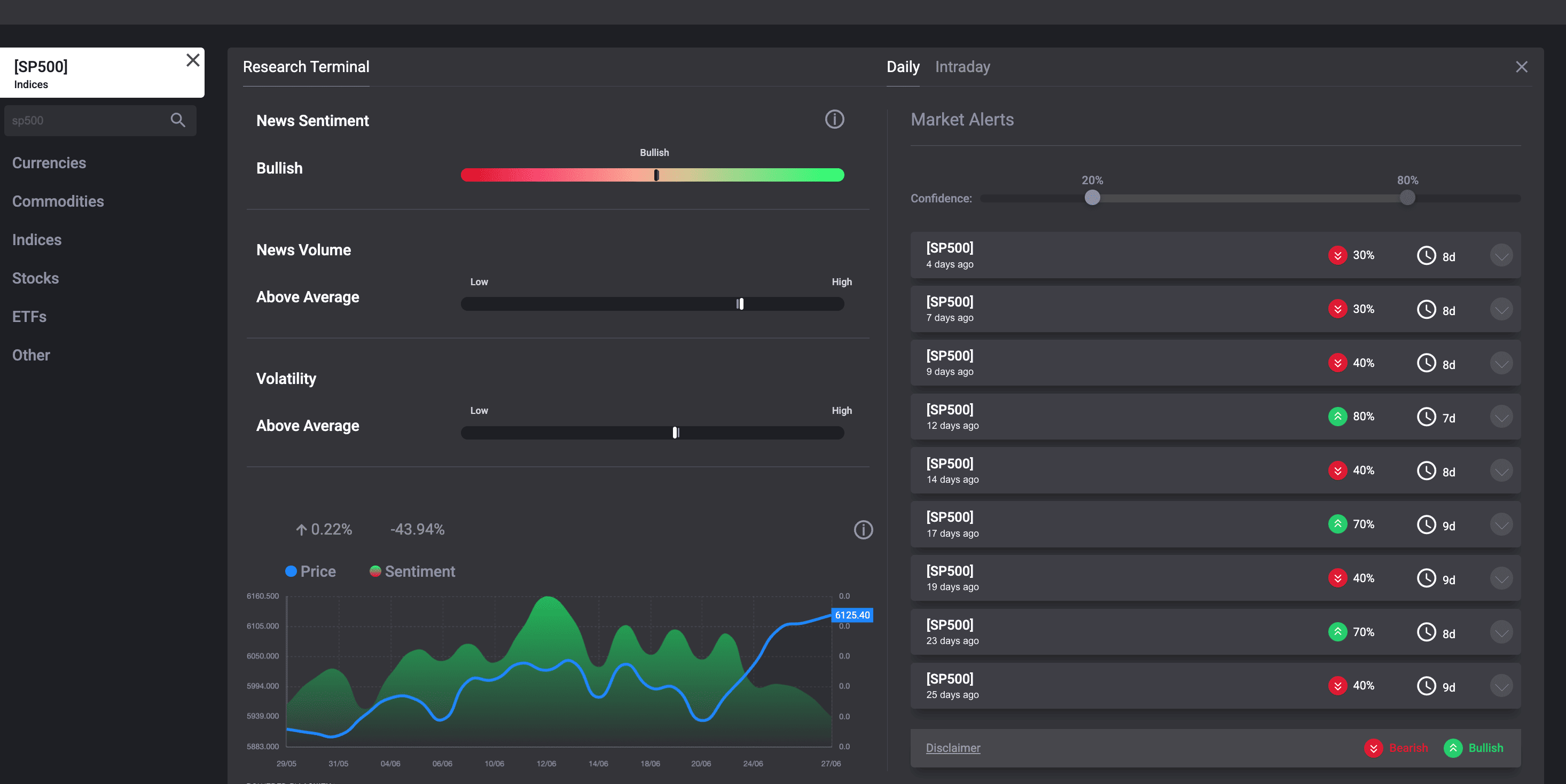Click bearish icon on 7 days ago alert

pos(1337,309)
